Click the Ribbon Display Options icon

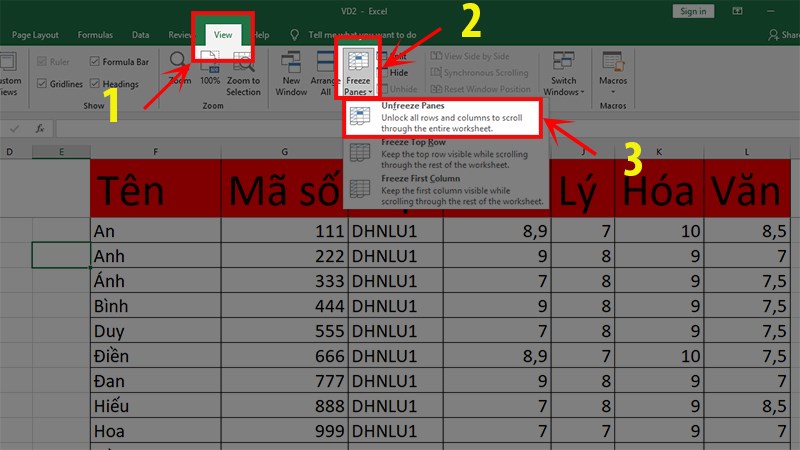pyautogui.click(x=737, y=11)
